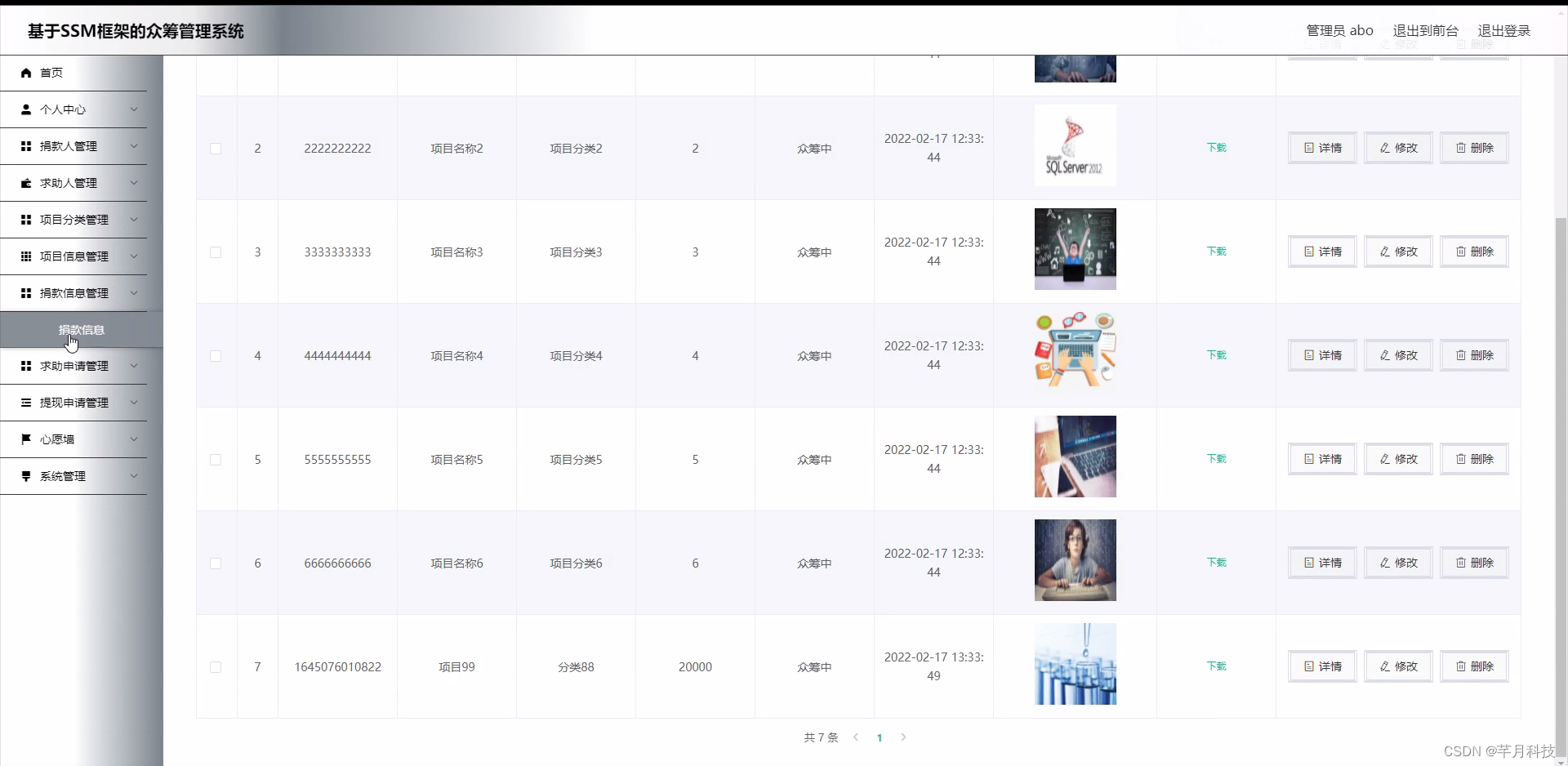Click the pencil icon on 修改 for 项目名称3
Image resolution: width=1568 pixels, height=766 pixels.
click(x=1385, y=252)
